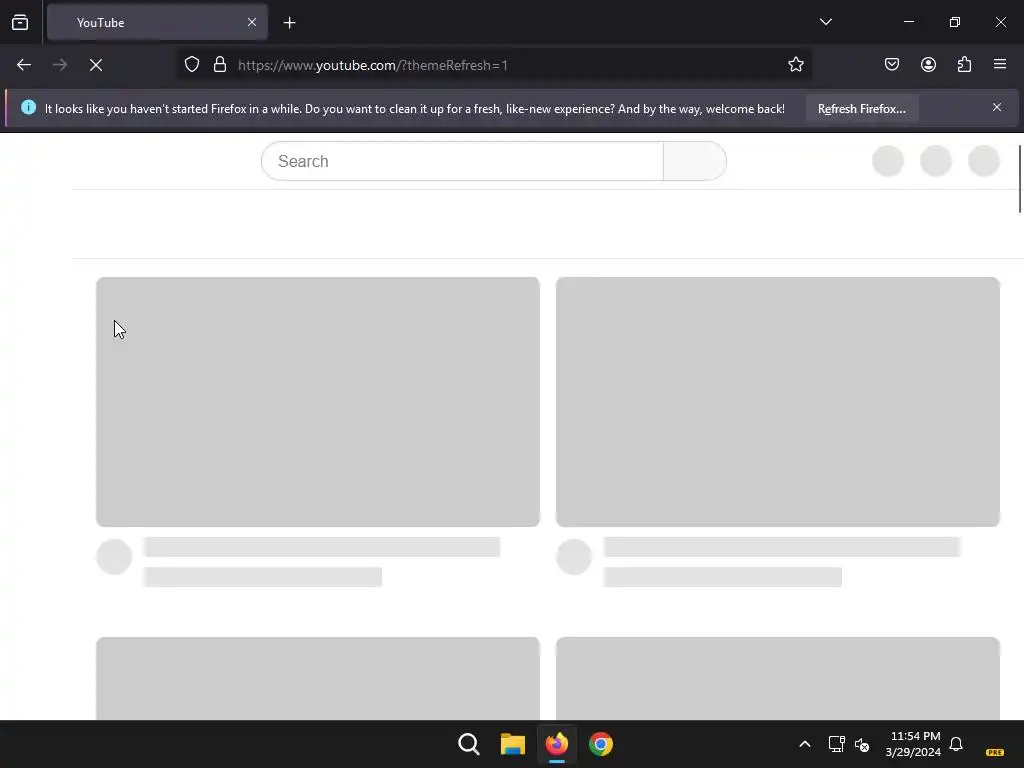Open the Extensions panel

point(964,65)
